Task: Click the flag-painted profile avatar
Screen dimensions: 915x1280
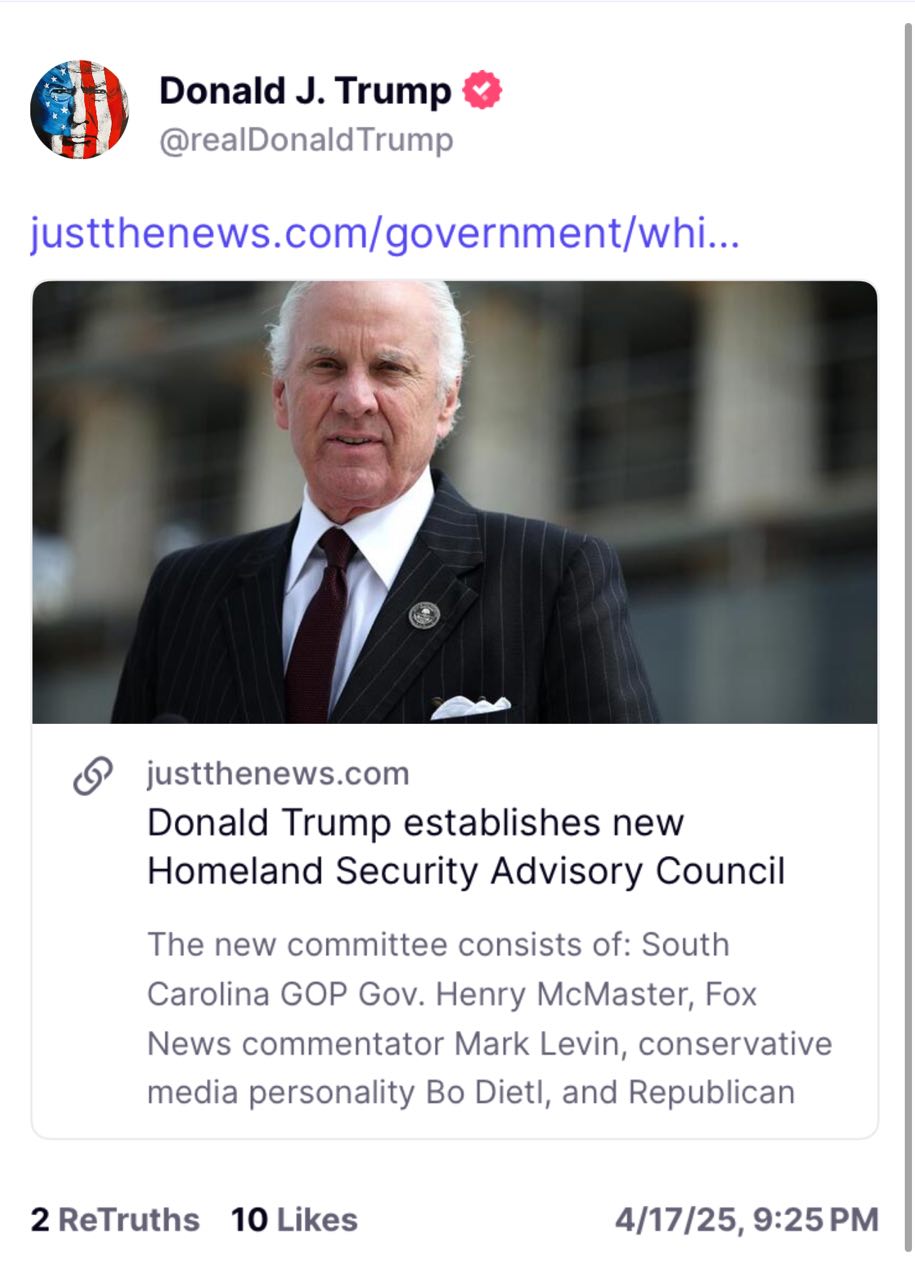Action: [x=79, y=109]
